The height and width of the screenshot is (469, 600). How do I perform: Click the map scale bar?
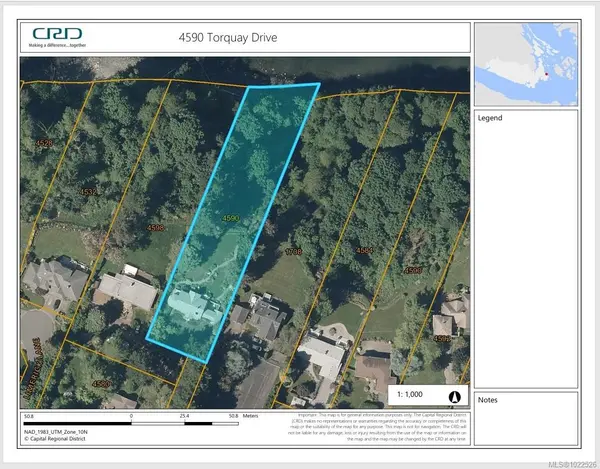[x=130, y=416]
